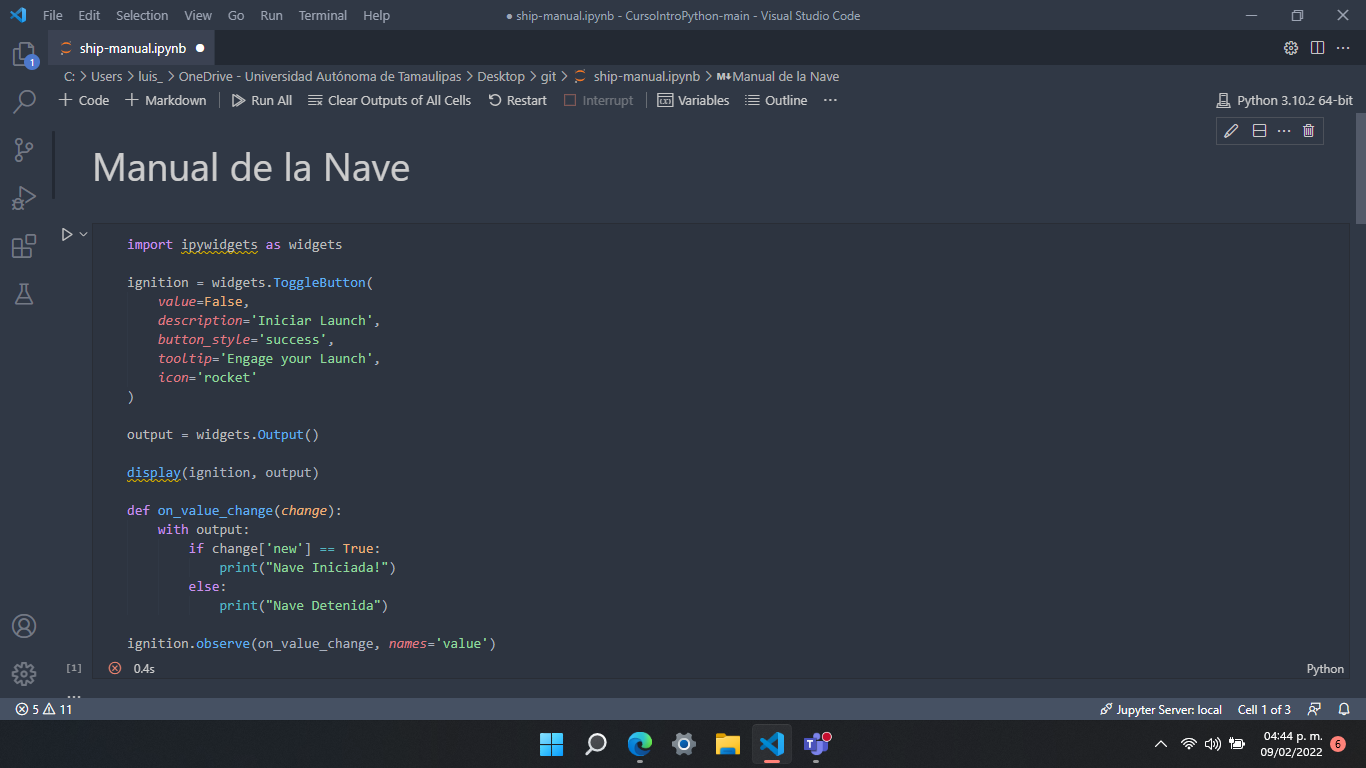Open notebook toolbar overflow ellipsis
The height and width of the screenshot is (768, 1366).
tap(830, 100)
